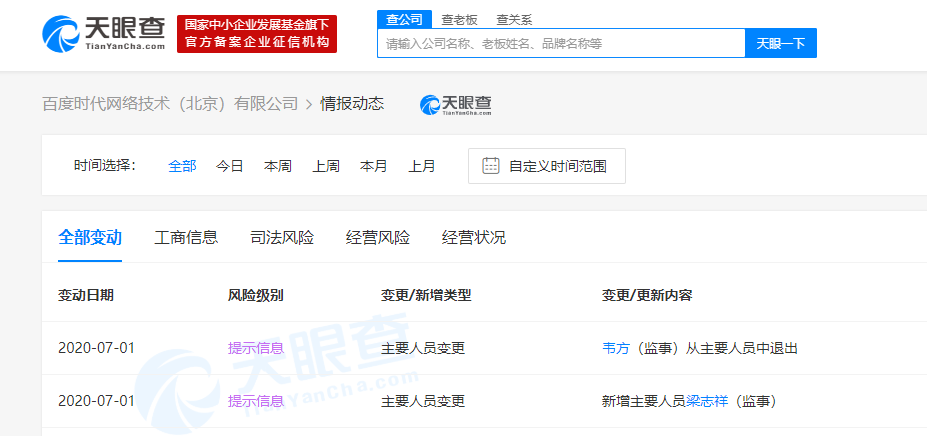Switch to the 查老板 search tab
Viewport: 927px width, 436px height.
click(x=459, y=19)
